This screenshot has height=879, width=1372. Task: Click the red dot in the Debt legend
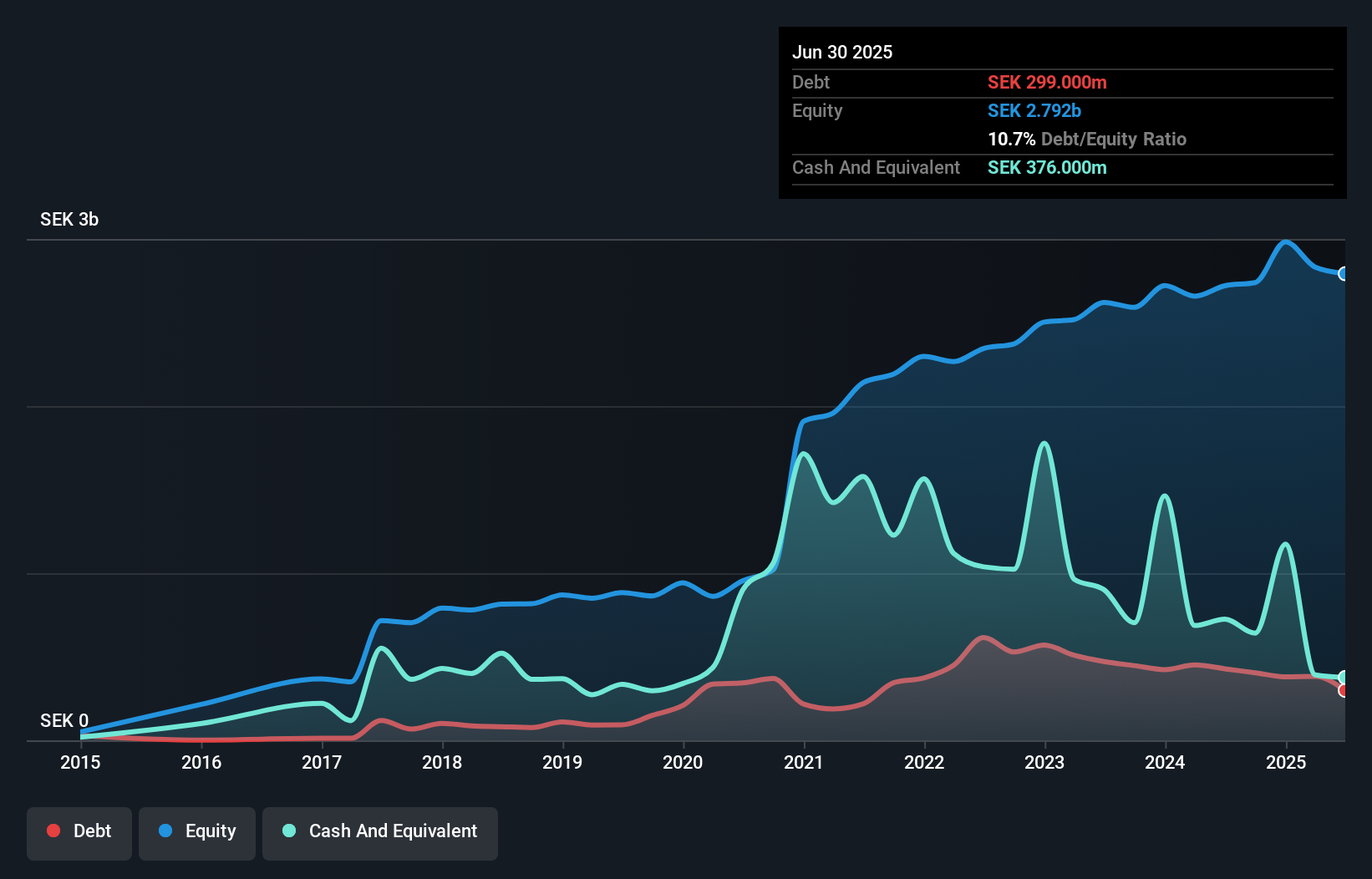(x=53, y=831)
